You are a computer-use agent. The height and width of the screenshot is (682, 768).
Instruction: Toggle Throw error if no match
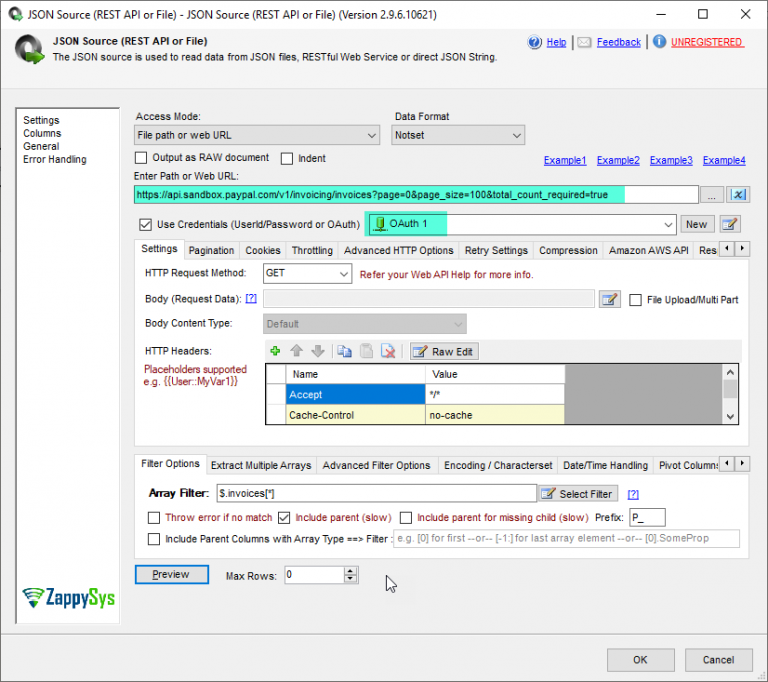click(154, 517)
